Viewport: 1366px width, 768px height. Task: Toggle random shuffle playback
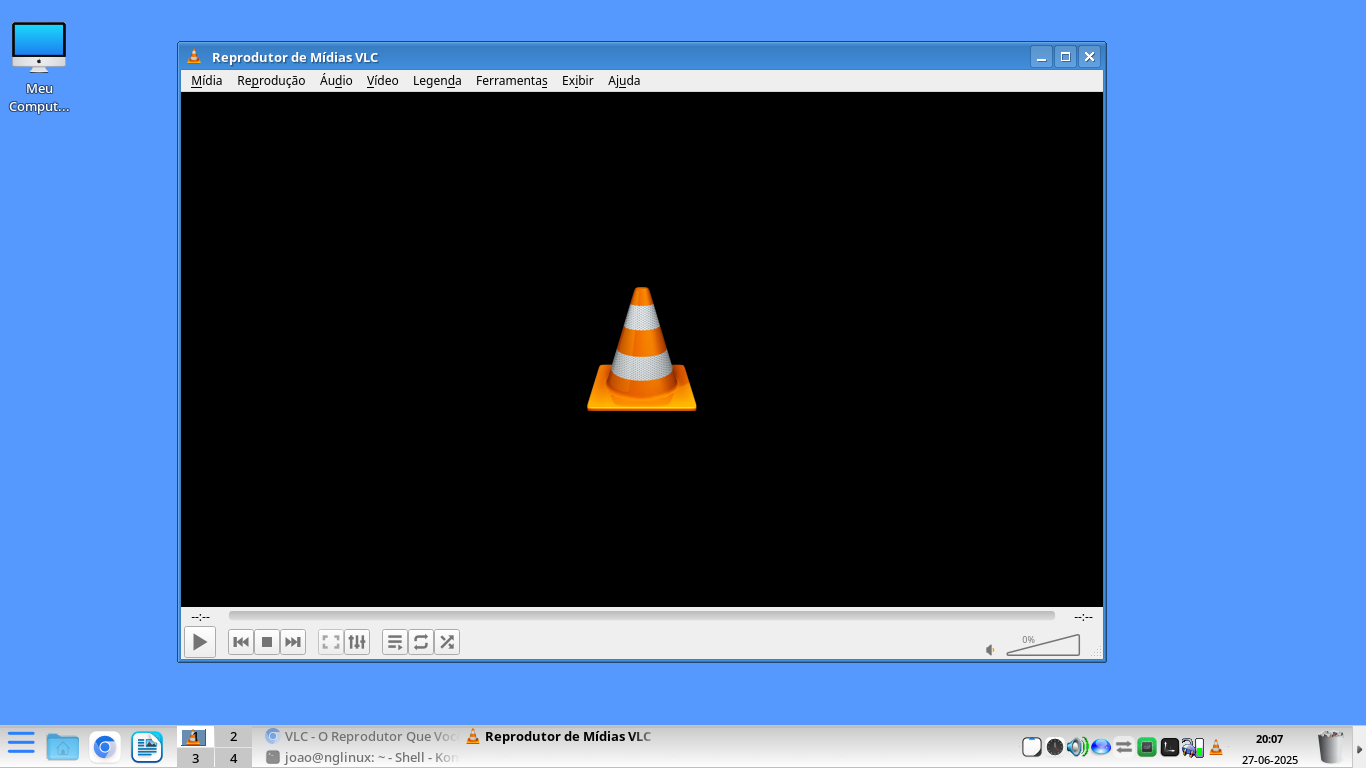point(447,642)
